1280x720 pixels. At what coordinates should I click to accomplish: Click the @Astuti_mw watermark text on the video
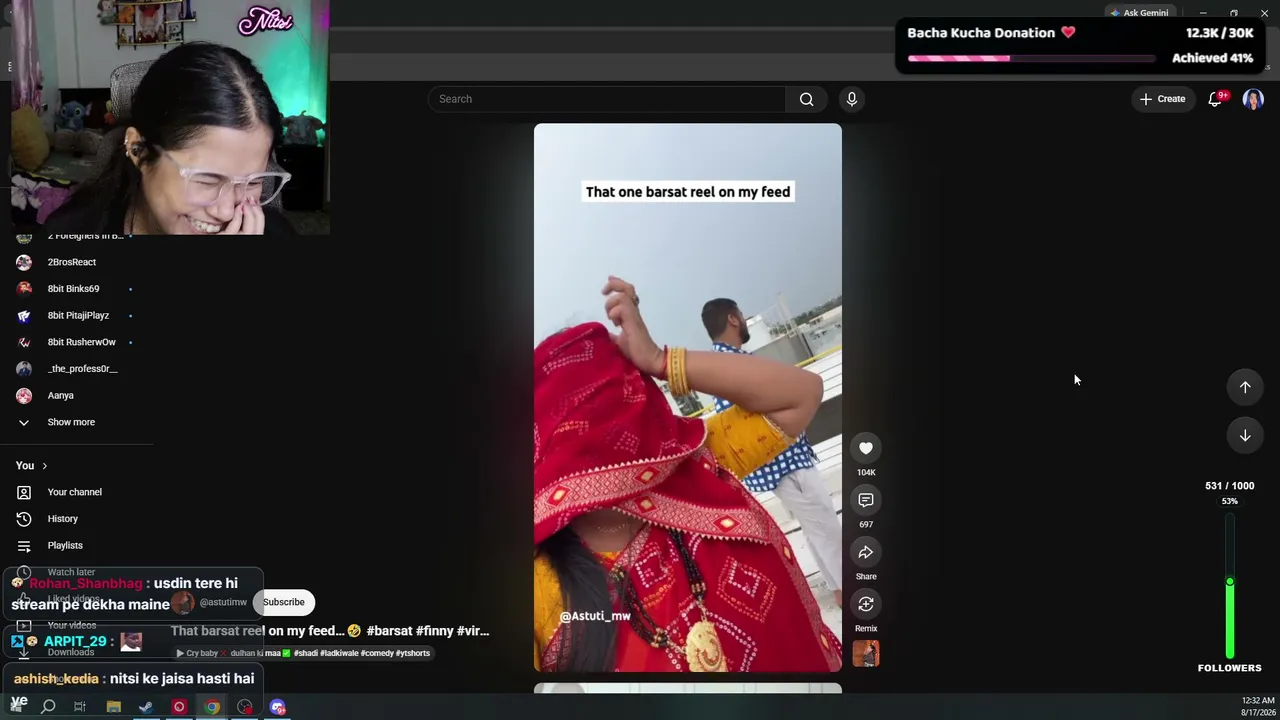pyautogui.click(x=595, y=616)
